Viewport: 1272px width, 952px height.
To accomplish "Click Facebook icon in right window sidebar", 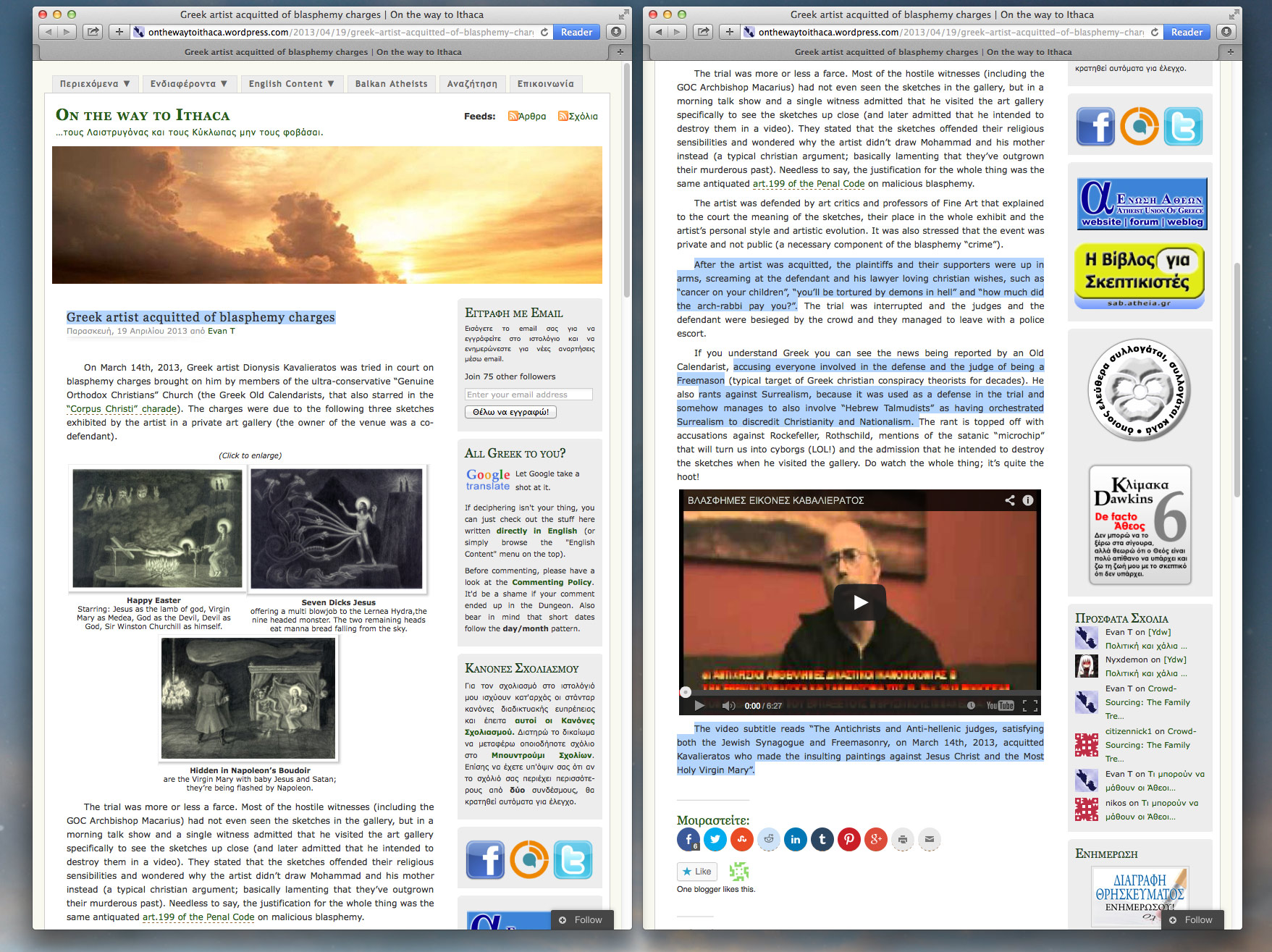I will 1095,126.
